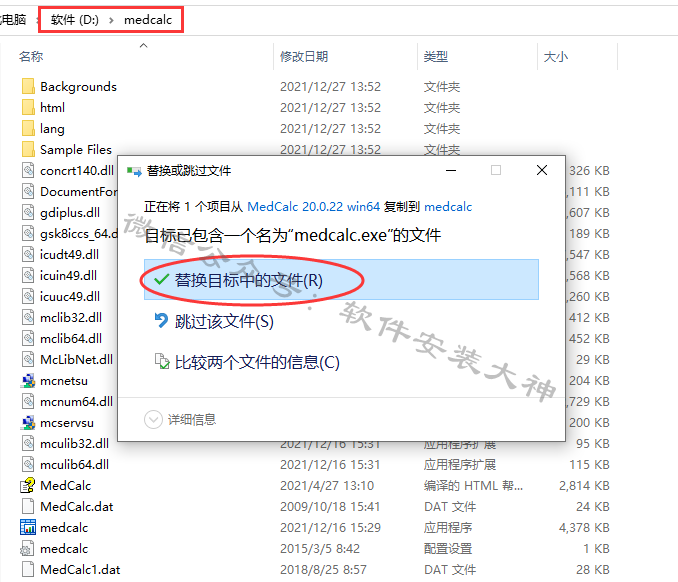Click the 4,378 KB size cell

(x=584, y=528)
